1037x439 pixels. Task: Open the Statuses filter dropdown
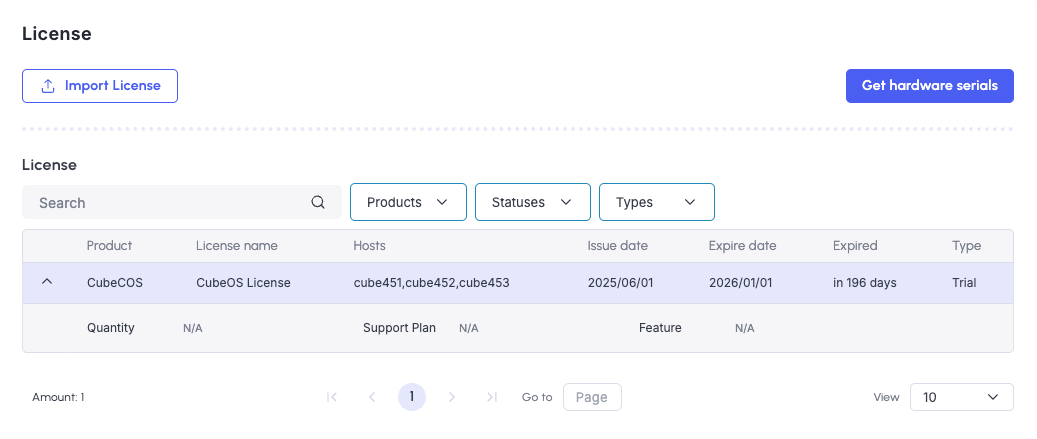click(x=532, y=202)
